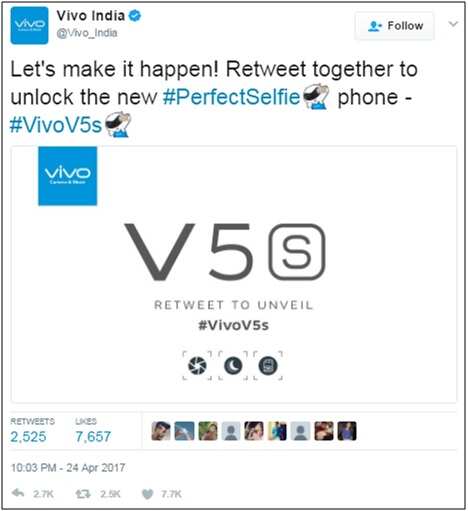
Task: Click the phone icon in the promo image
Action: coord(268,366)
